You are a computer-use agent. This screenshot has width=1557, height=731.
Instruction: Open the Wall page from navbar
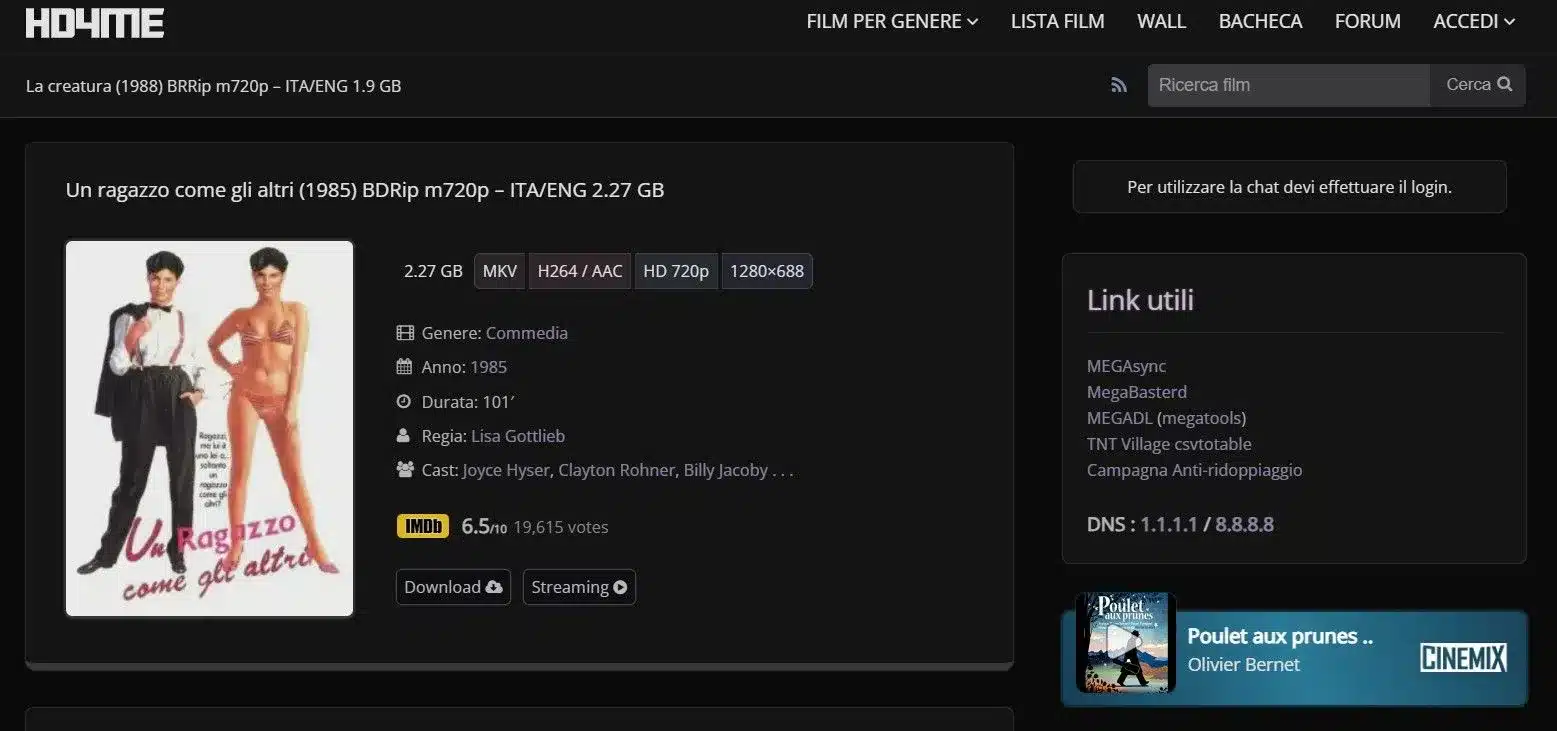(x=1161, y=22)
